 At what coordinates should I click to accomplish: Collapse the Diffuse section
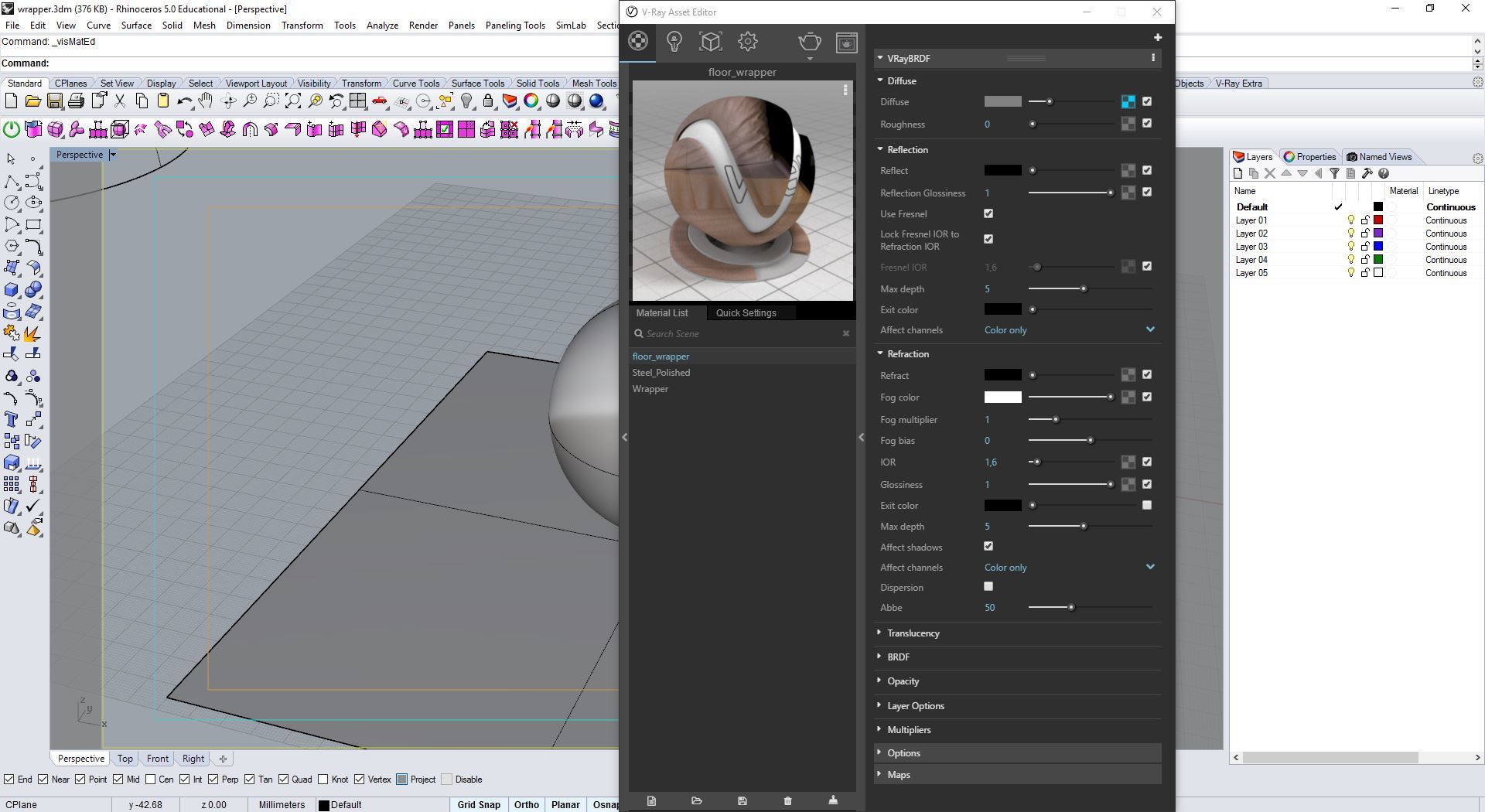(880, 80)
